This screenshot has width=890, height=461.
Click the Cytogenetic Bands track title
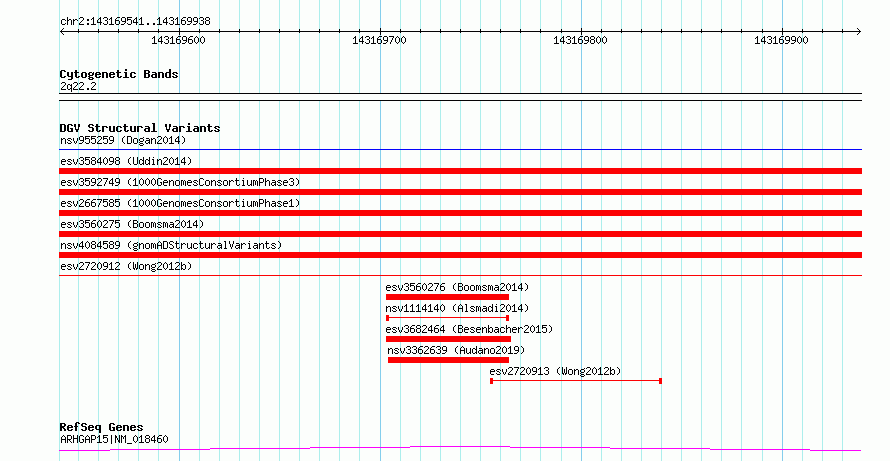click(x=119, y=74)
